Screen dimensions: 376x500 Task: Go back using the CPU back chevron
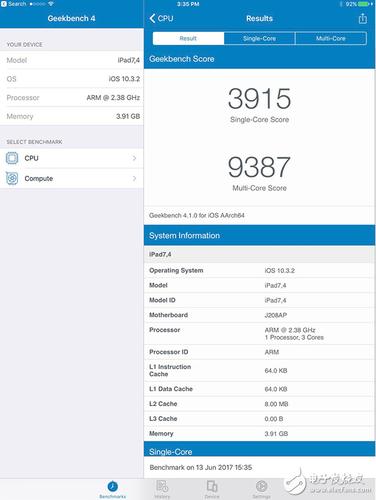(x=161, y=18)
